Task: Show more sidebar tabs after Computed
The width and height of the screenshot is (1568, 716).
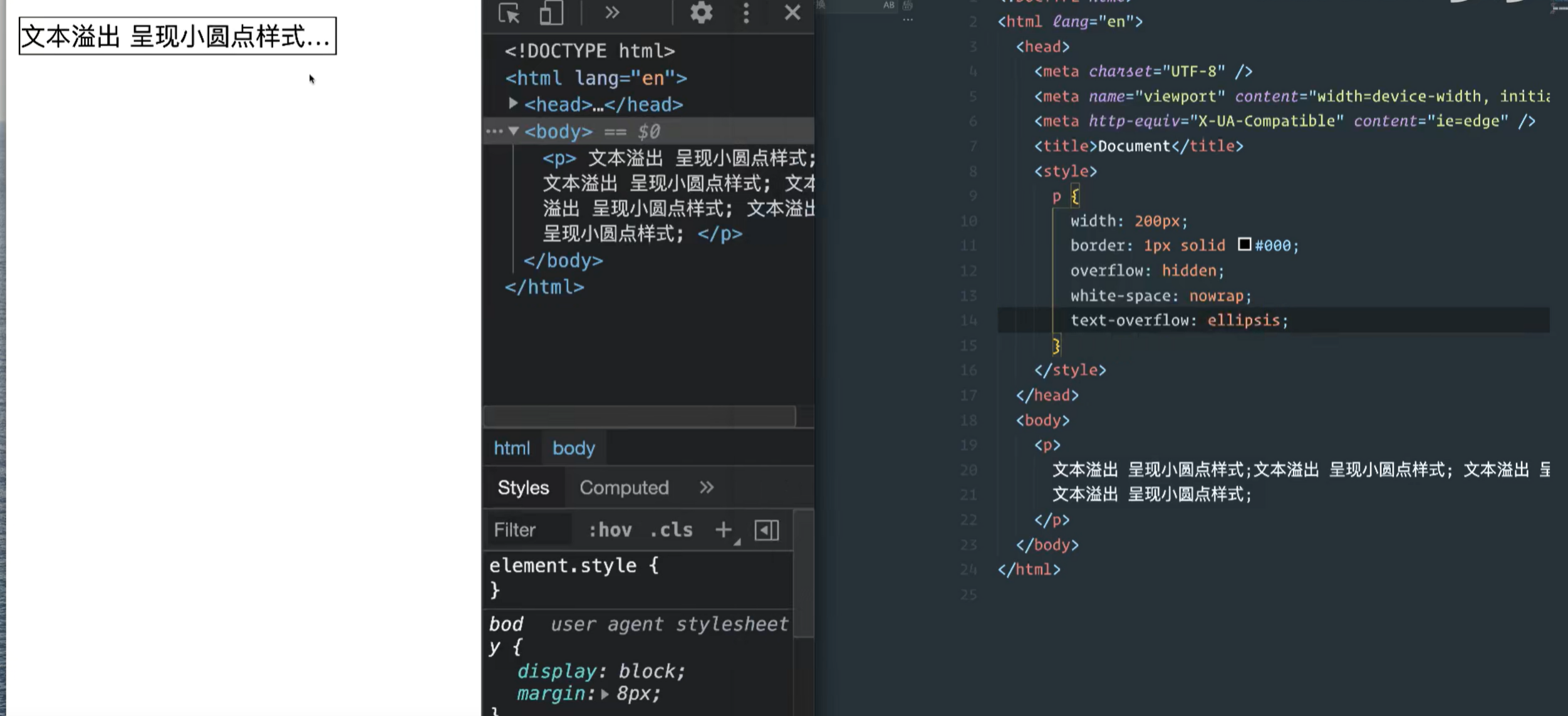Action: [706, 487]
